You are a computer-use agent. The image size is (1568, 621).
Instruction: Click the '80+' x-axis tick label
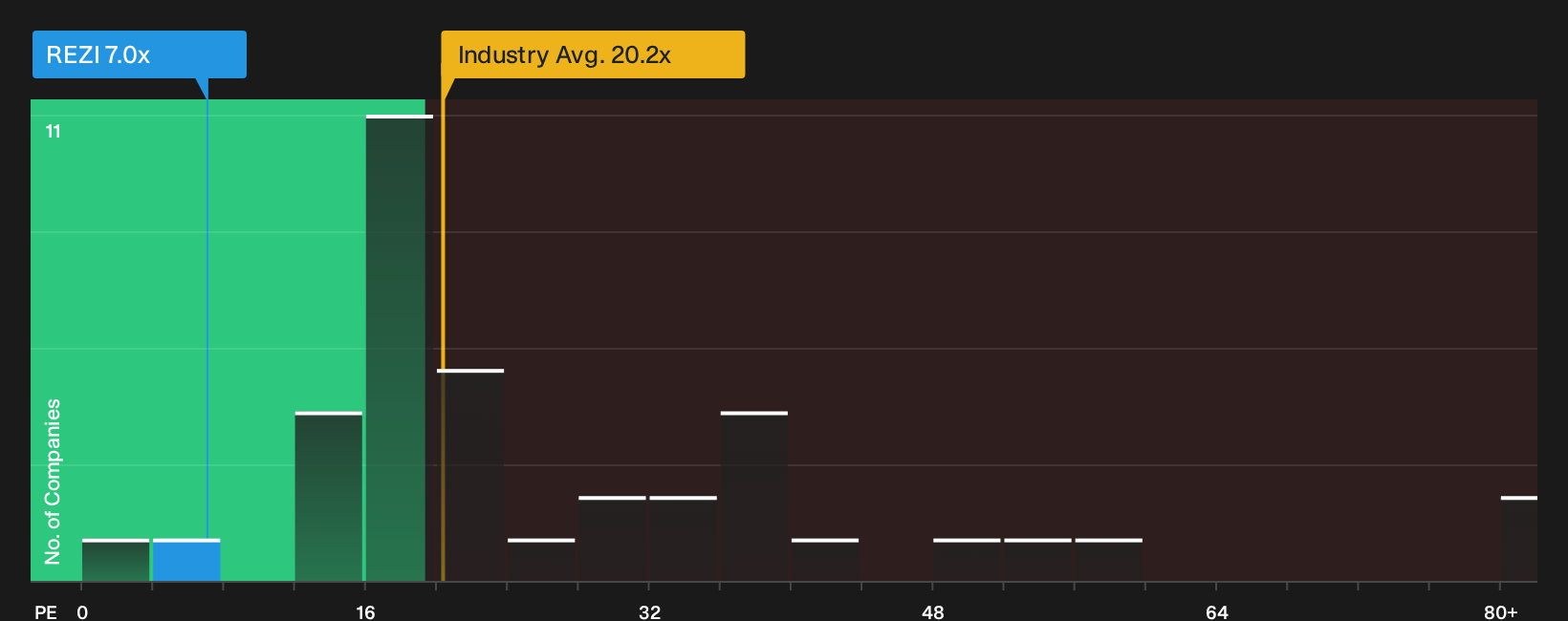(x=1500, y=611)
